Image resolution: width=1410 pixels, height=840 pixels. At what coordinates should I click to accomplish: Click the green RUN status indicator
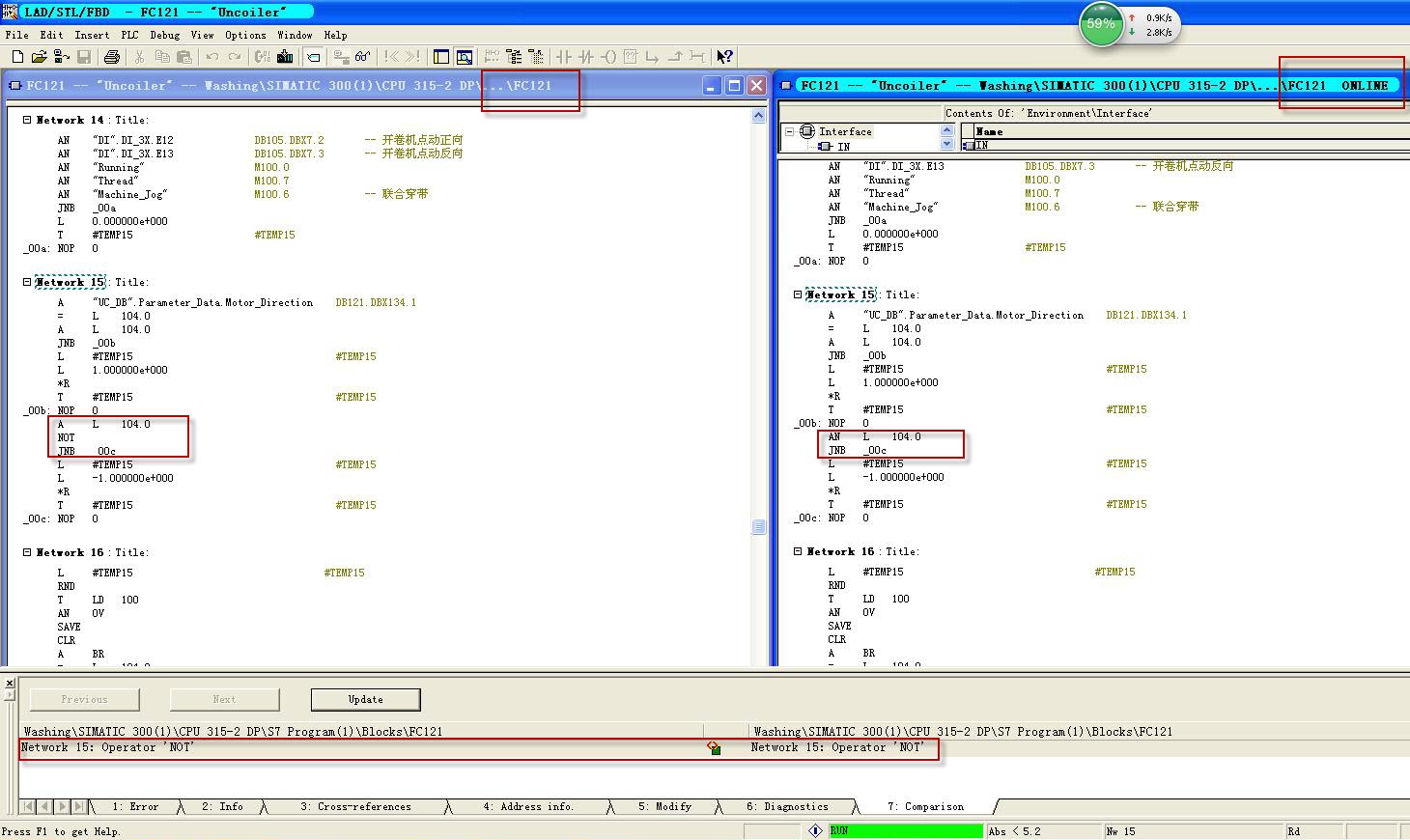(x=906, y=830)
